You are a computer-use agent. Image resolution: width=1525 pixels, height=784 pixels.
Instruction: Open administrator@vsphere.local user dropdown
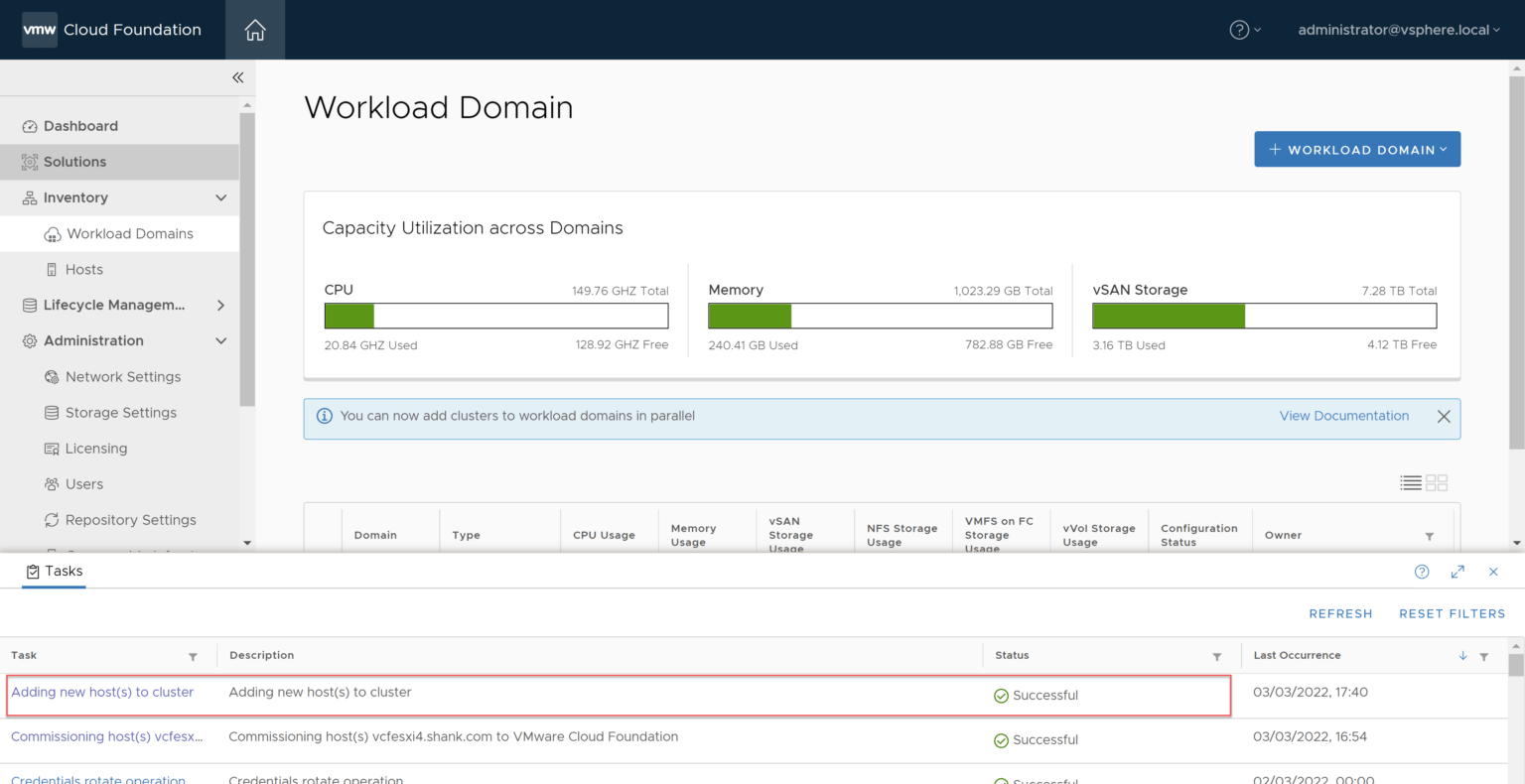(x=1398, y=30)
